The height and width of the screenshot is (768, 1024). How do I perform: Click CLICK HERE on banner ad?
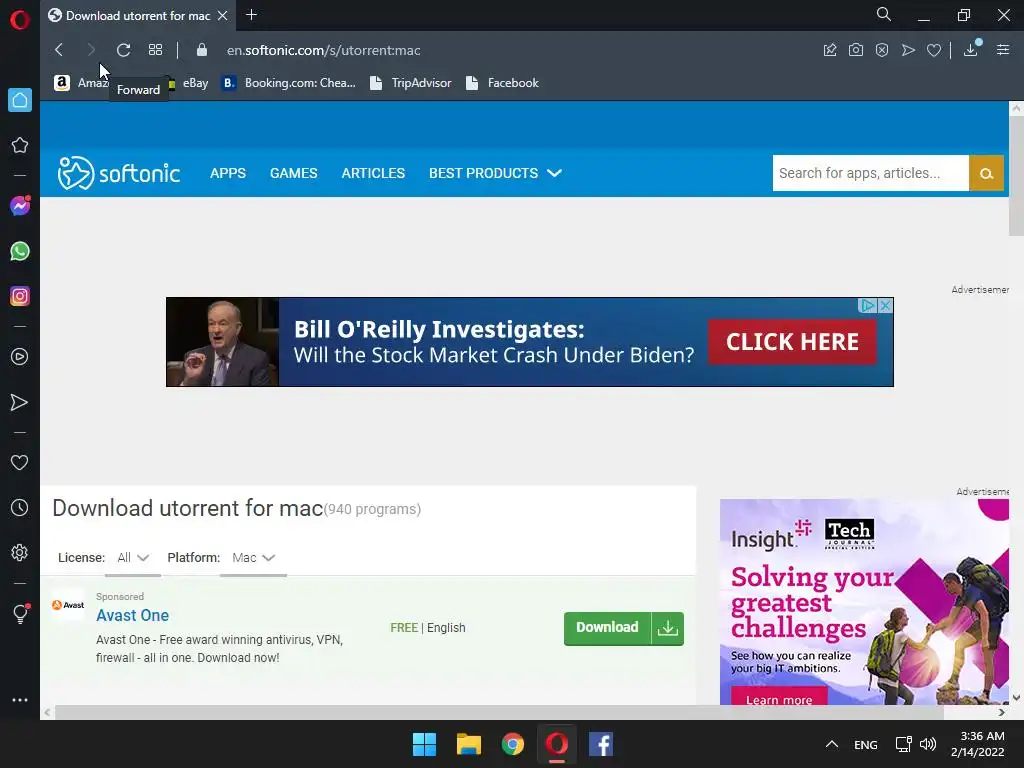point(792,342)
